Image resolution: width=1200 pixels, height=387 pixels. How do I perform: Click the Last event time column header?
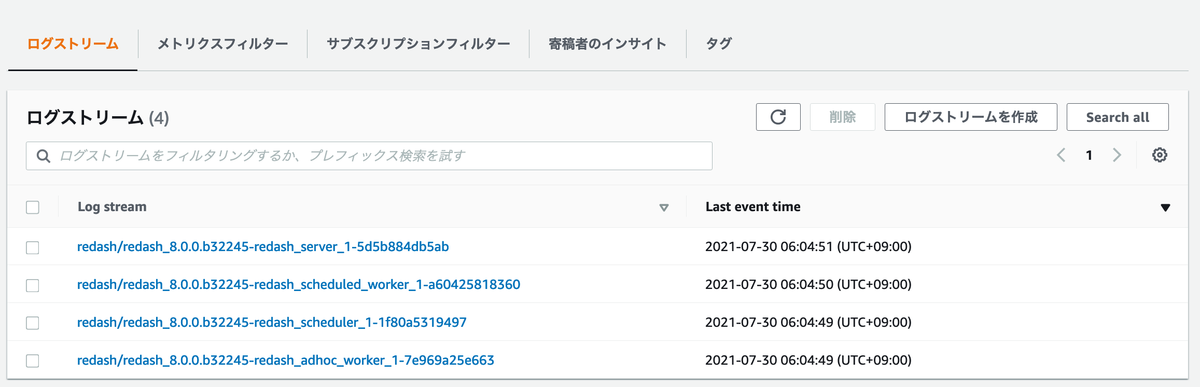[x=752, y=207]
